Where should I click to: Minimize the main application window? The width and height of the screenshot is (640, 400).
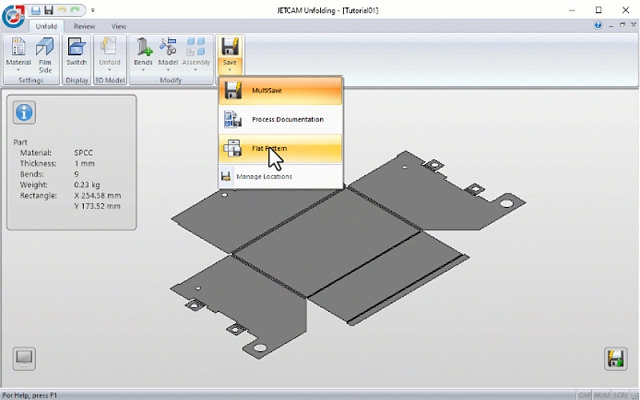click(572, 10)
